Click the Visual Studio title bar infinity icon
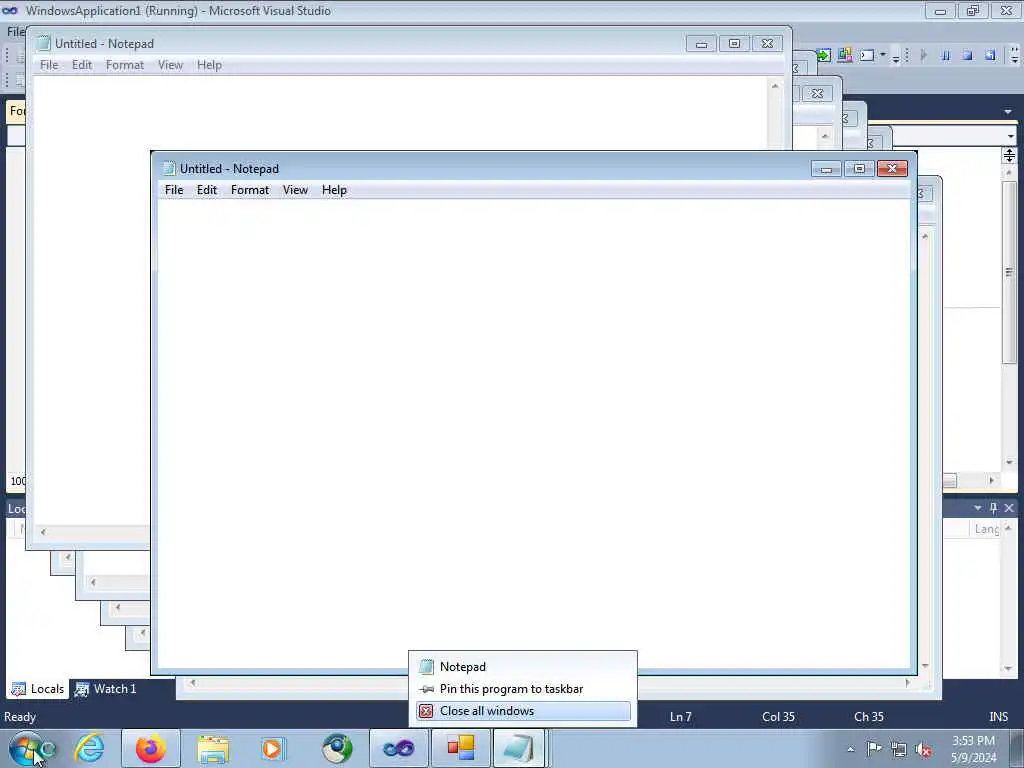The width and height of the screenshot is (1024, 768). [x=10, y=10]
